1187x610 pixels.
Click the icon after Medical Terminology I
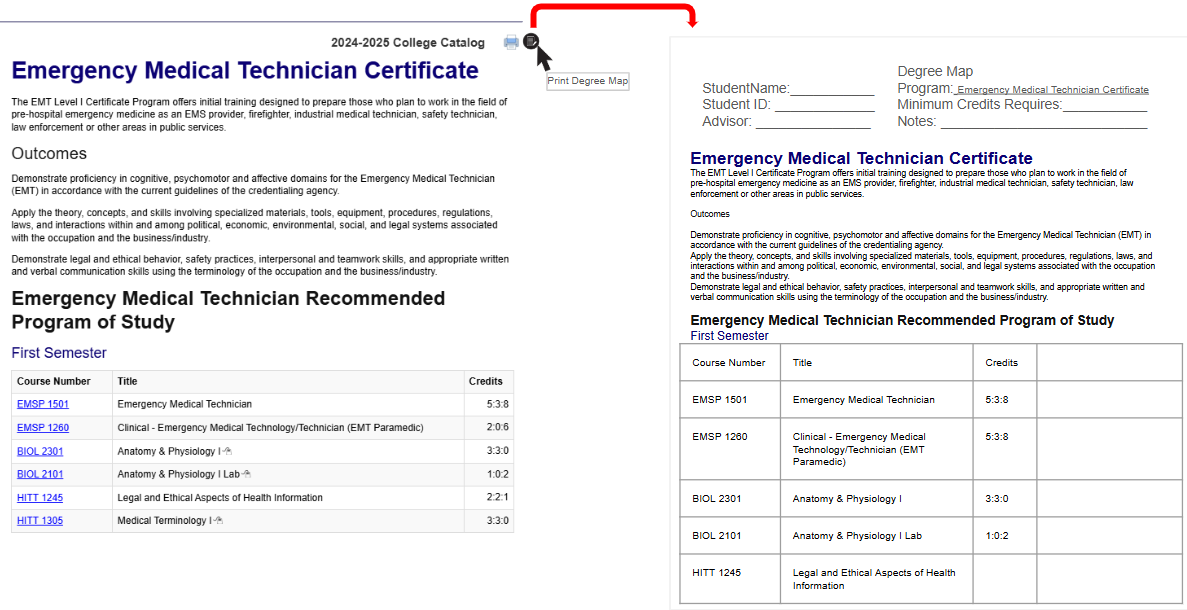pos(219,521)
